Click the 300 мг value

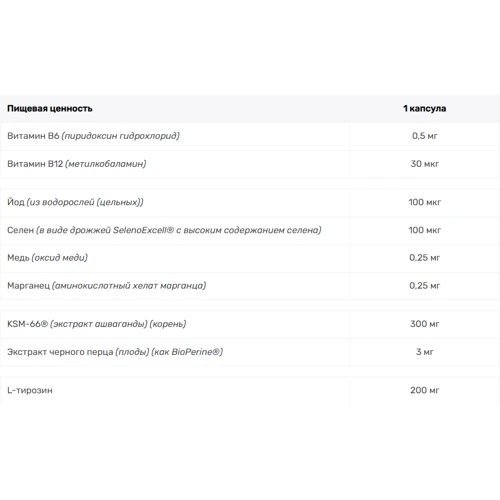[x=424, y=324]
